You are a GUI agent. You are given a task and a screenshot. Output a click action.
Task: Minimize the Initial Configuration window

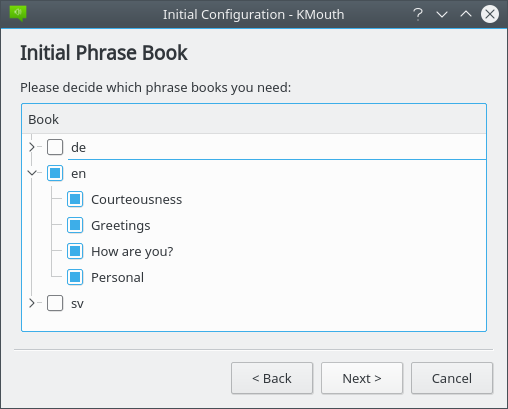(442, 14)
